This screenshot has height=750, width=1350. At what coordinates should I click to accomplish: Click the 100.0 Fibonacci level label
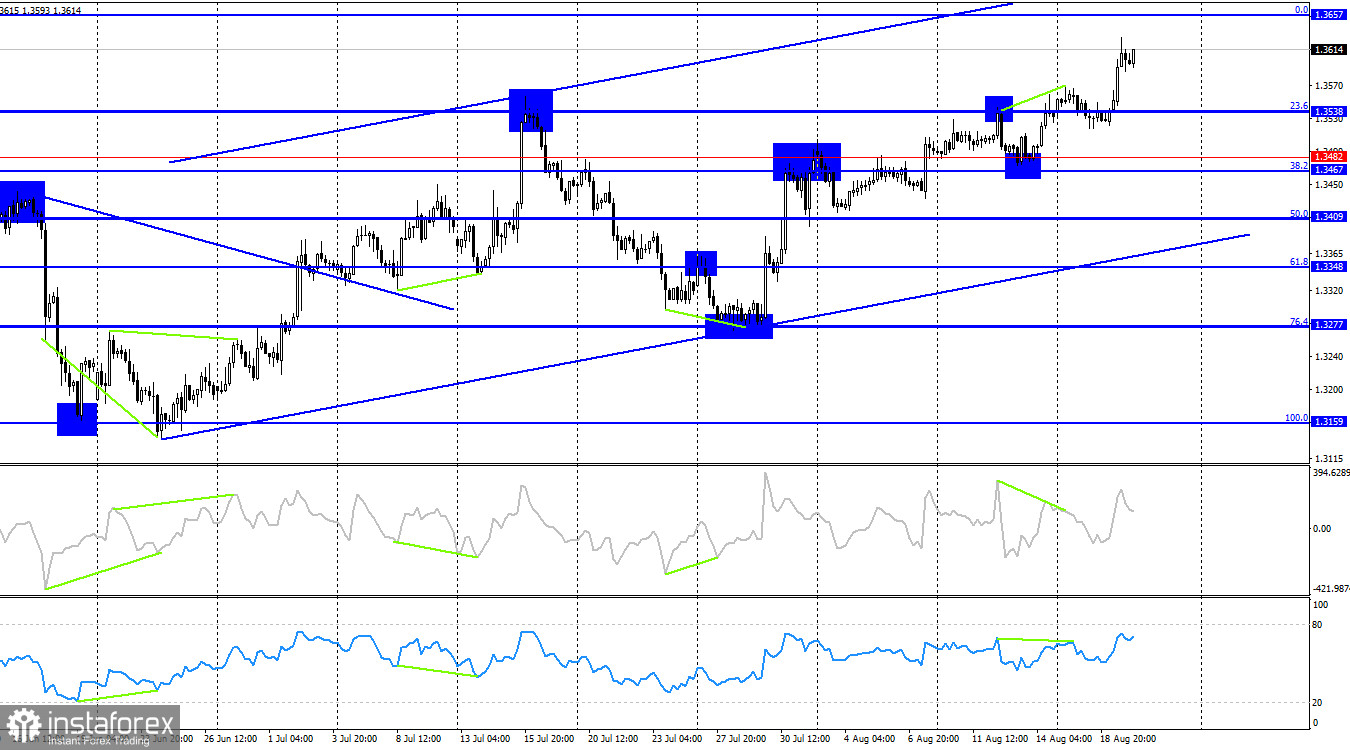[x=1297, y=417]
